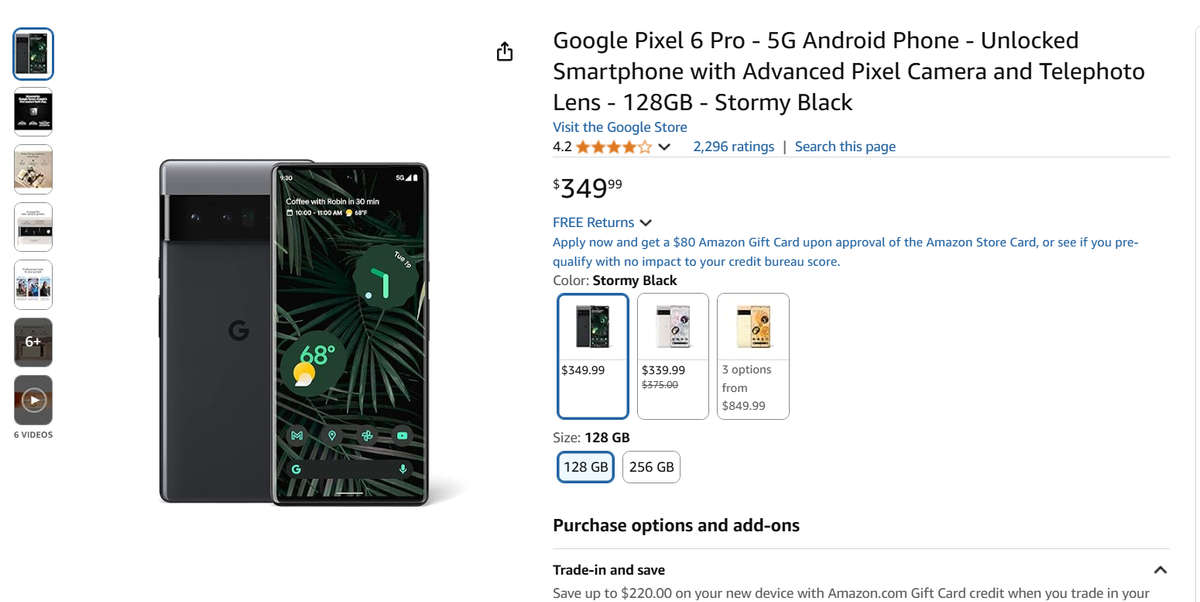Collapse the Trade-in and save section
This screenshot has height=602, width=1200.
pos(1157,569)
